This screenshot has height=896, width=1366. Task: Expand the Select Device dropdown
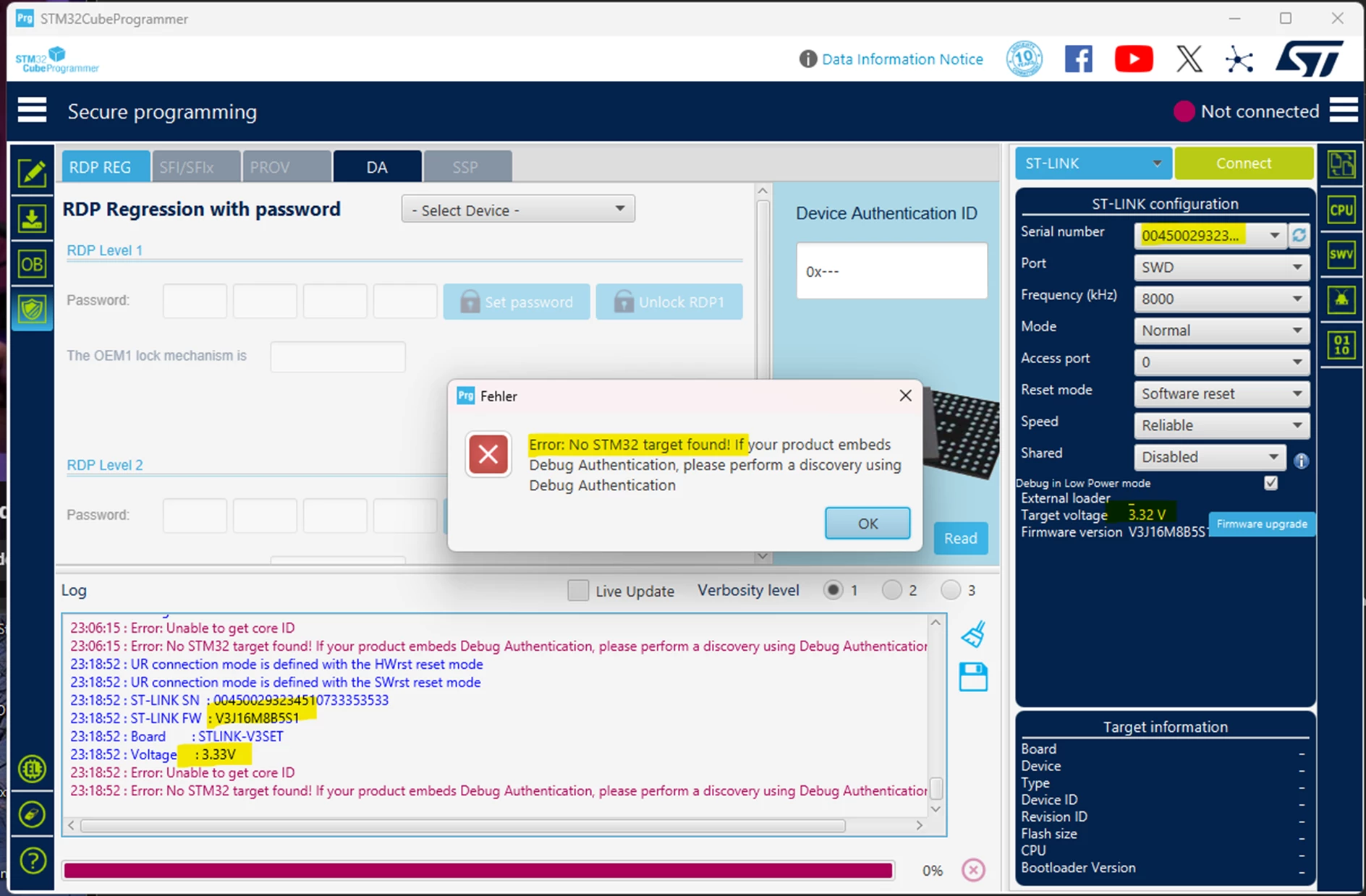tap(518, 210)
